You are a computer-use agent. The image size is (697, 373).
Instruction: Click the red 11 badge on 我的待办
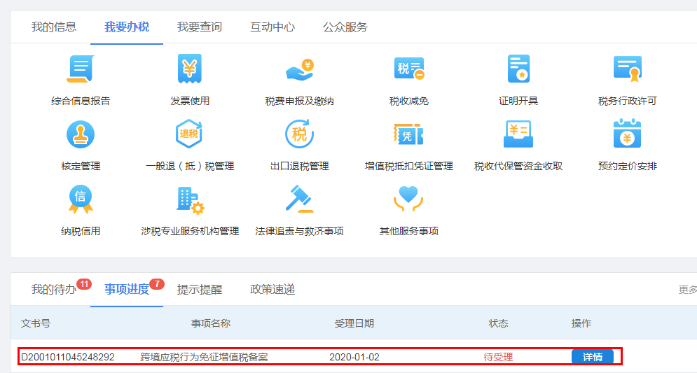84,284
